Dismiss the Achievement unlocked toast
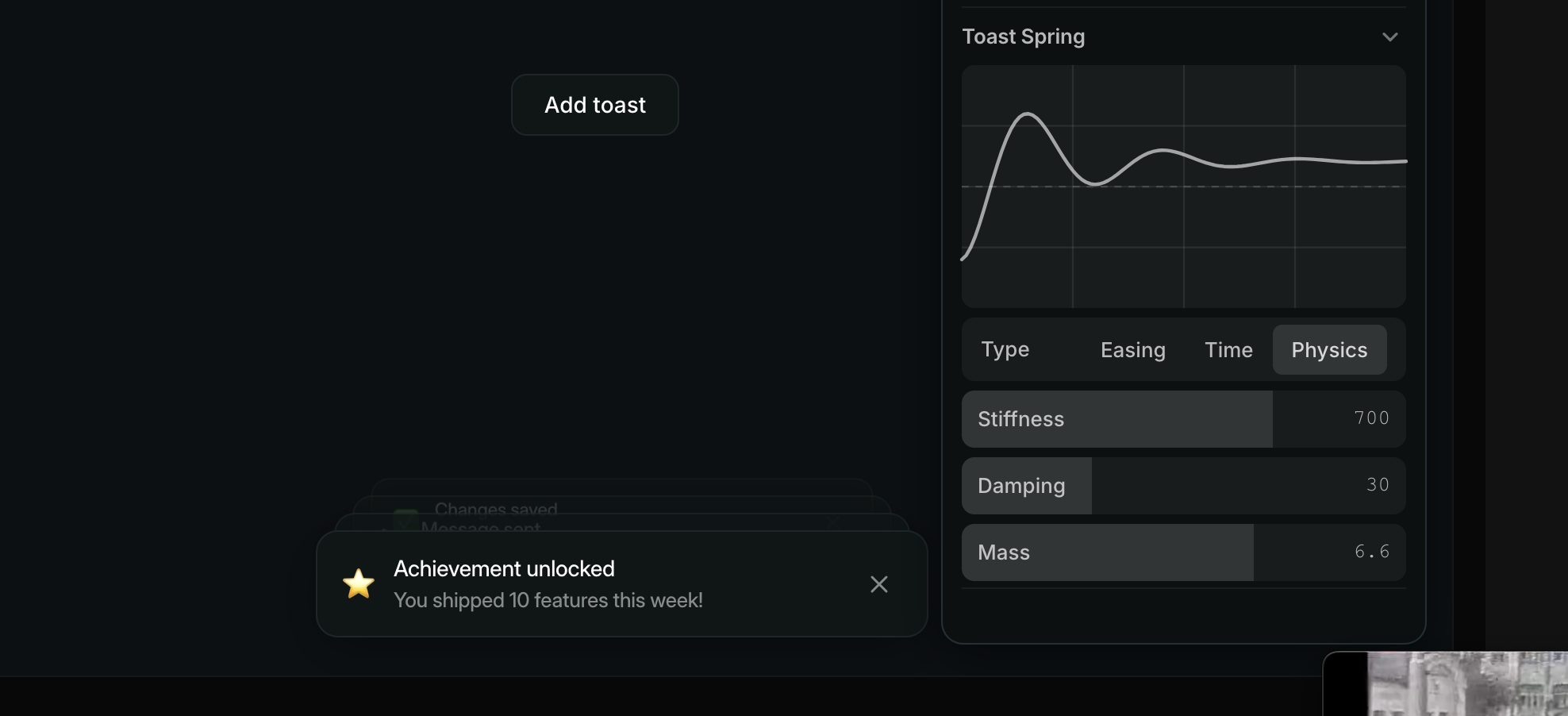 coord(878,584)
